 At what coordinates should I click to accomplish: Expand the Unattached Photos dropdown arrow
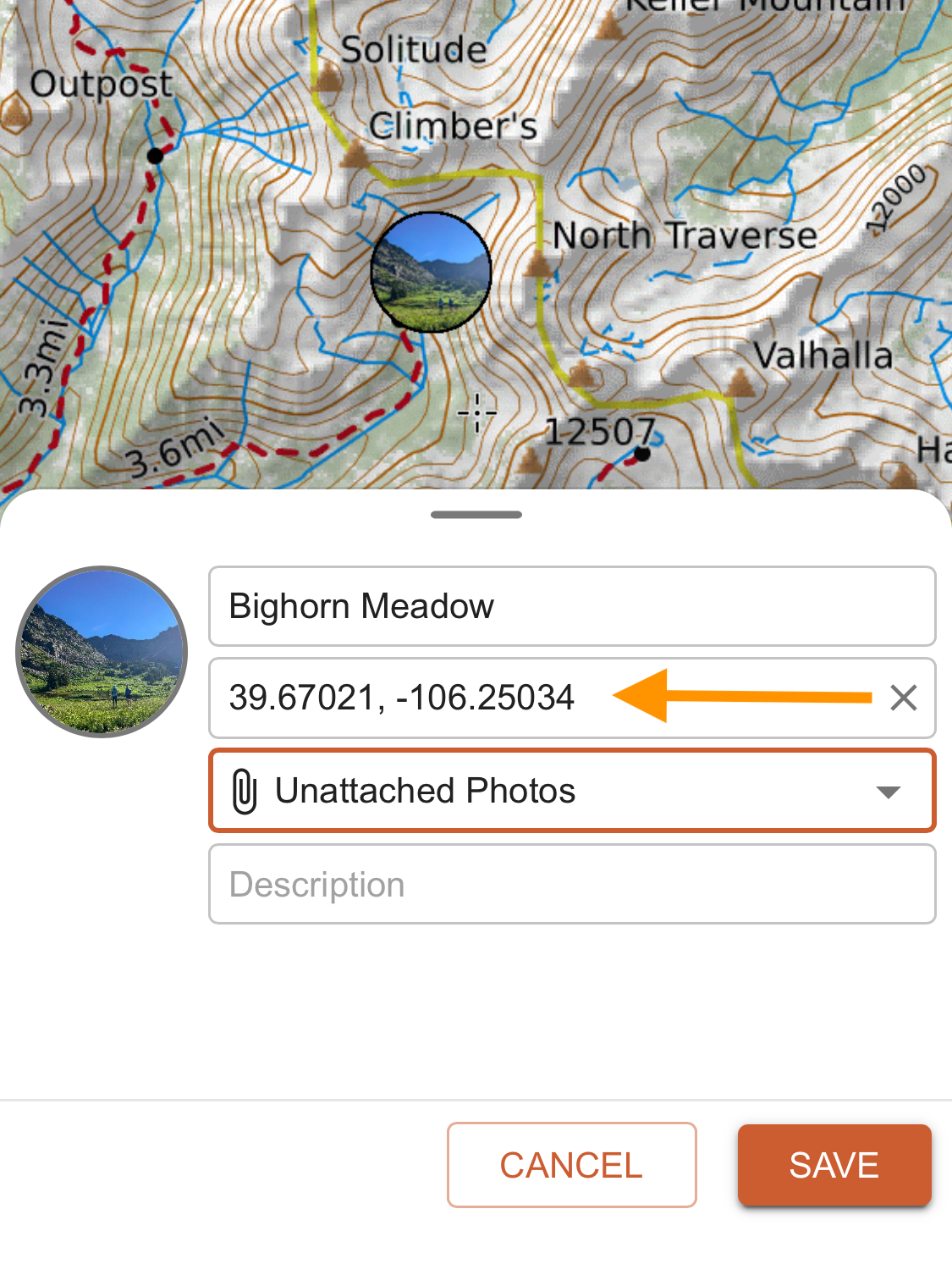click(x=889, y=792)
